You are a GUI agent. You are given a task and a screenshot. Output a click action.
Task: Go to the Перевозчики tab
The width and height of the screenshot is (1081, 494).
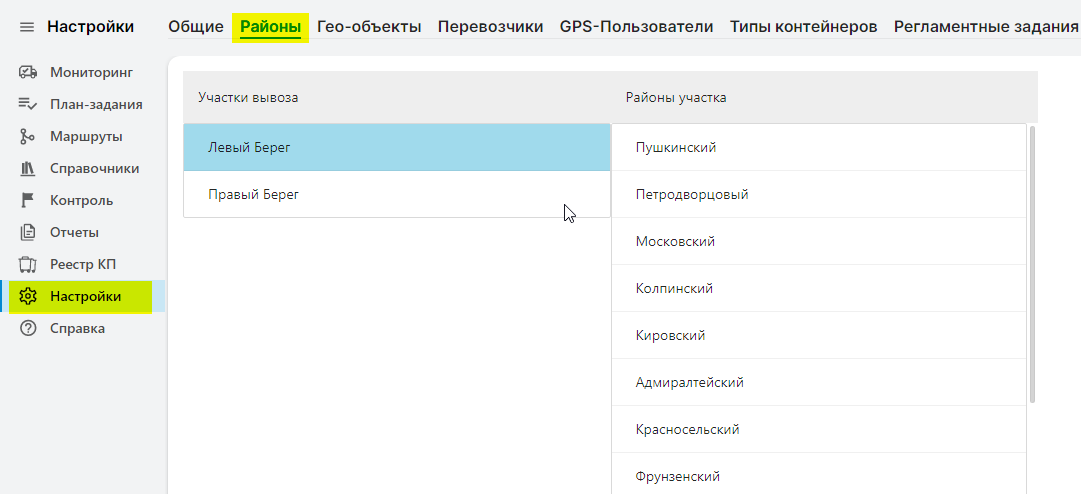coord(490,27)
